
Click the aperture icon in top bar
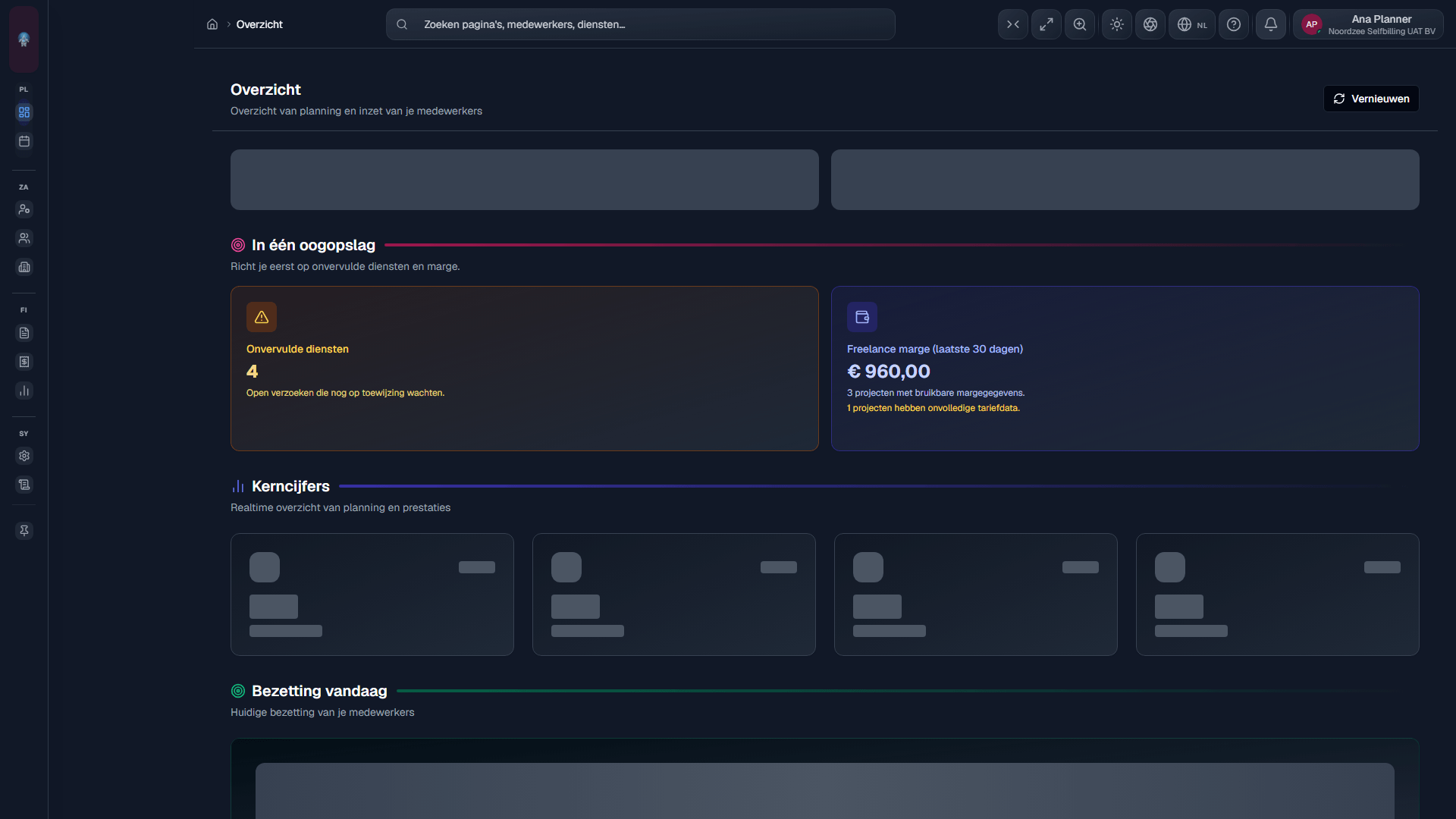[x=1150, y=24]
